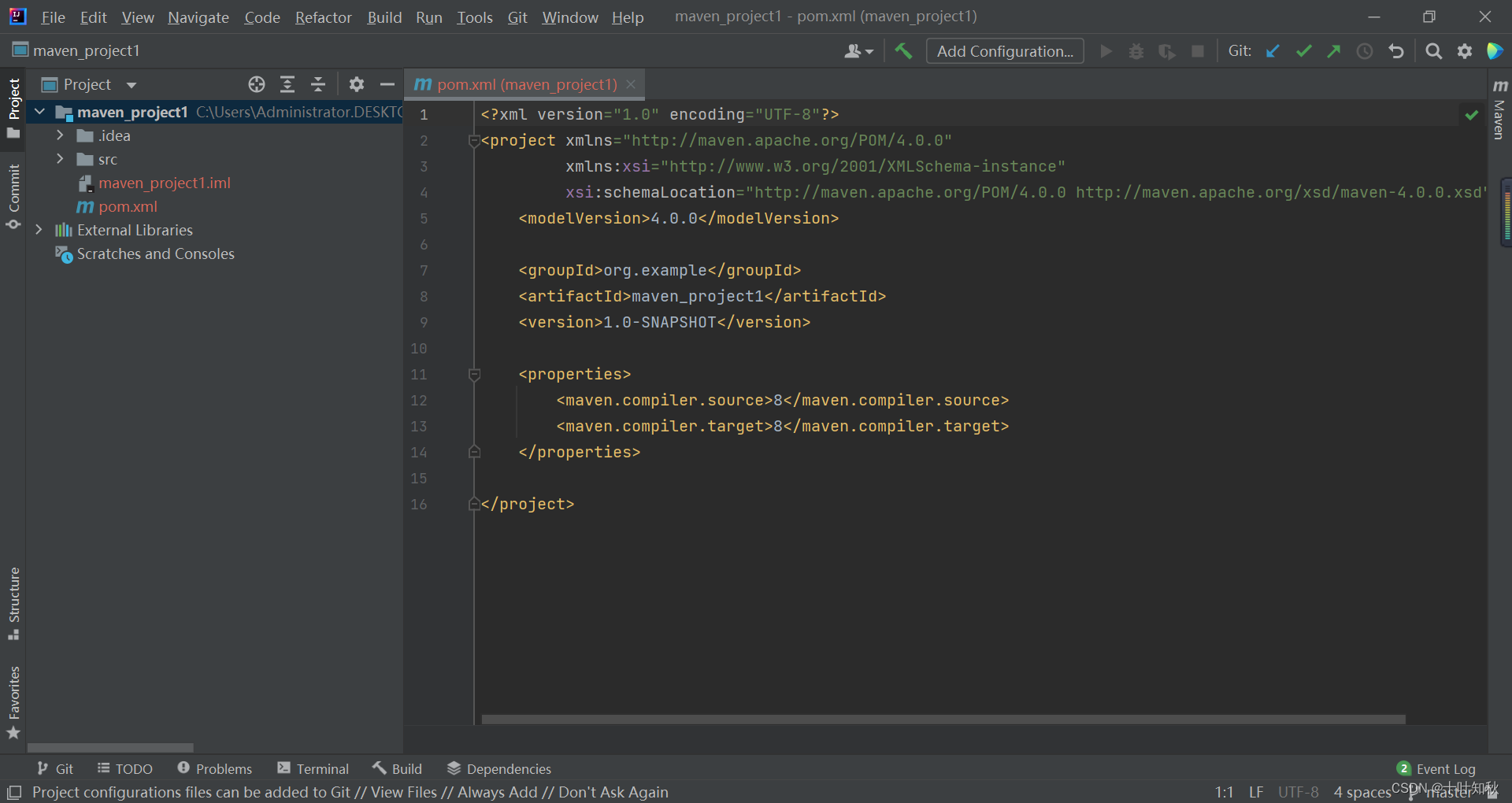
Task: Toggle the Project tool window sidebar button
Action: point(13,109)
